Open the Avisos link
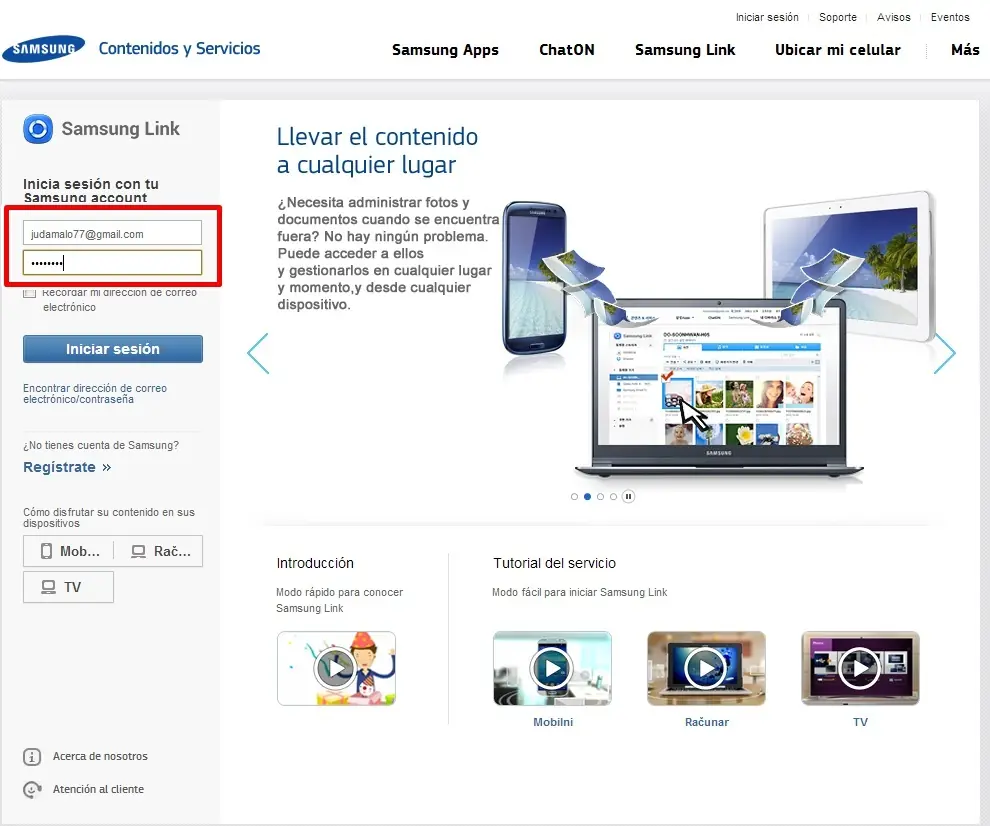990x826 pixels. point(893,17)
